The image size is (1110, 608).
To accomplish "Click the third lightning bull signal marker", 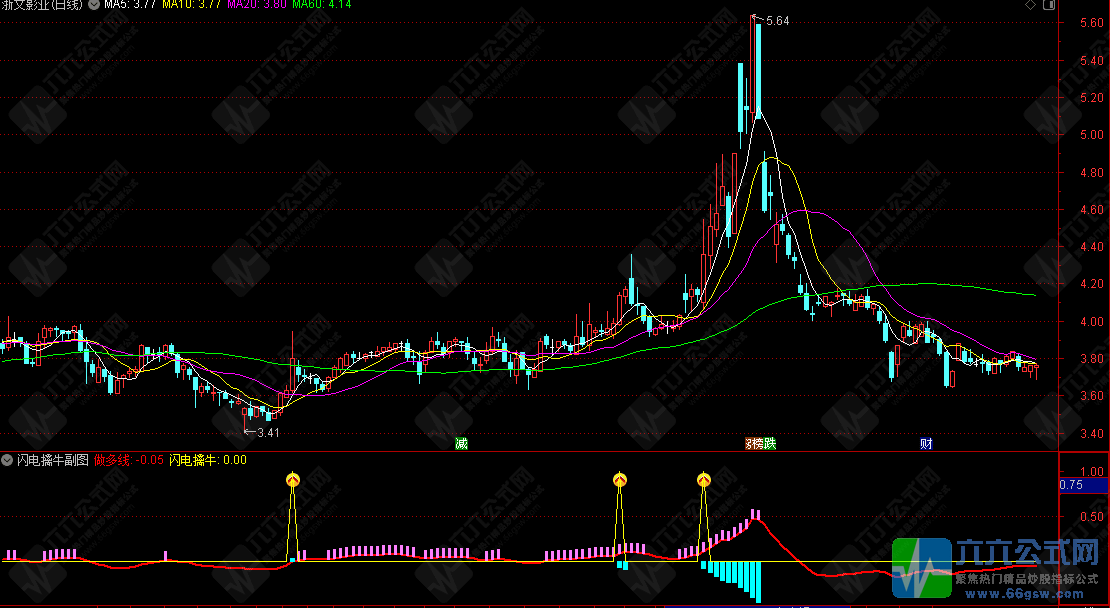I will tap(704, 481).
